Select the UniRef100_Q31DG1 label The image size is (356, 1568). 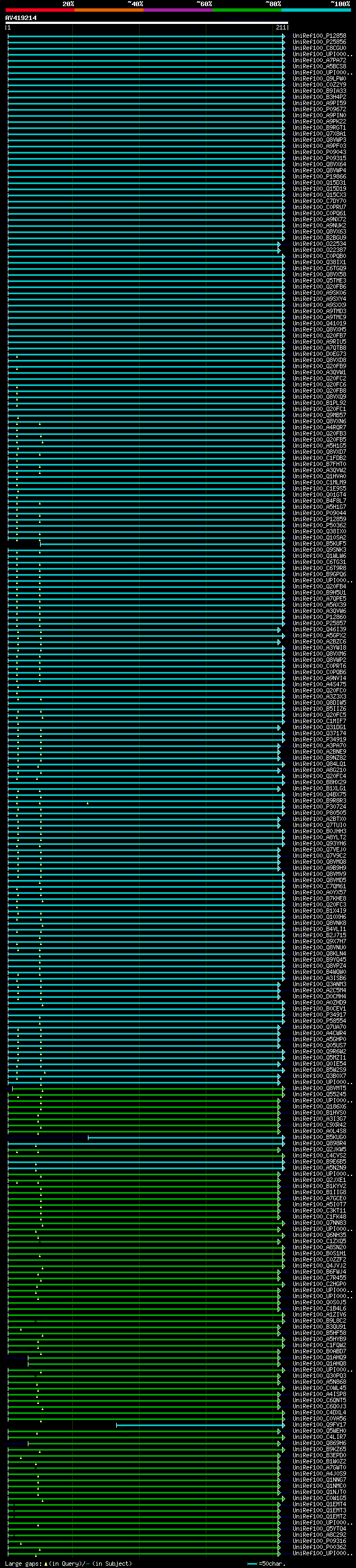[x=319, y=728]
